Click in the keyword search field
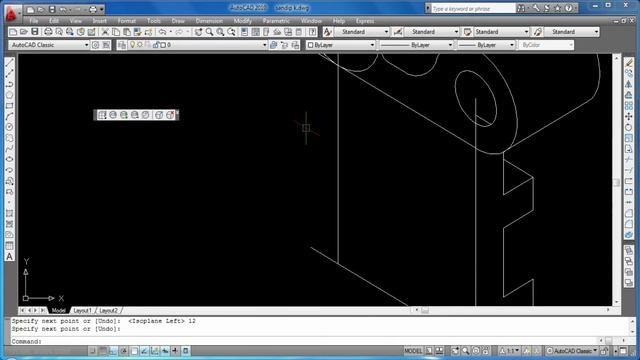The image size is (640, 360). click(473, 8)
